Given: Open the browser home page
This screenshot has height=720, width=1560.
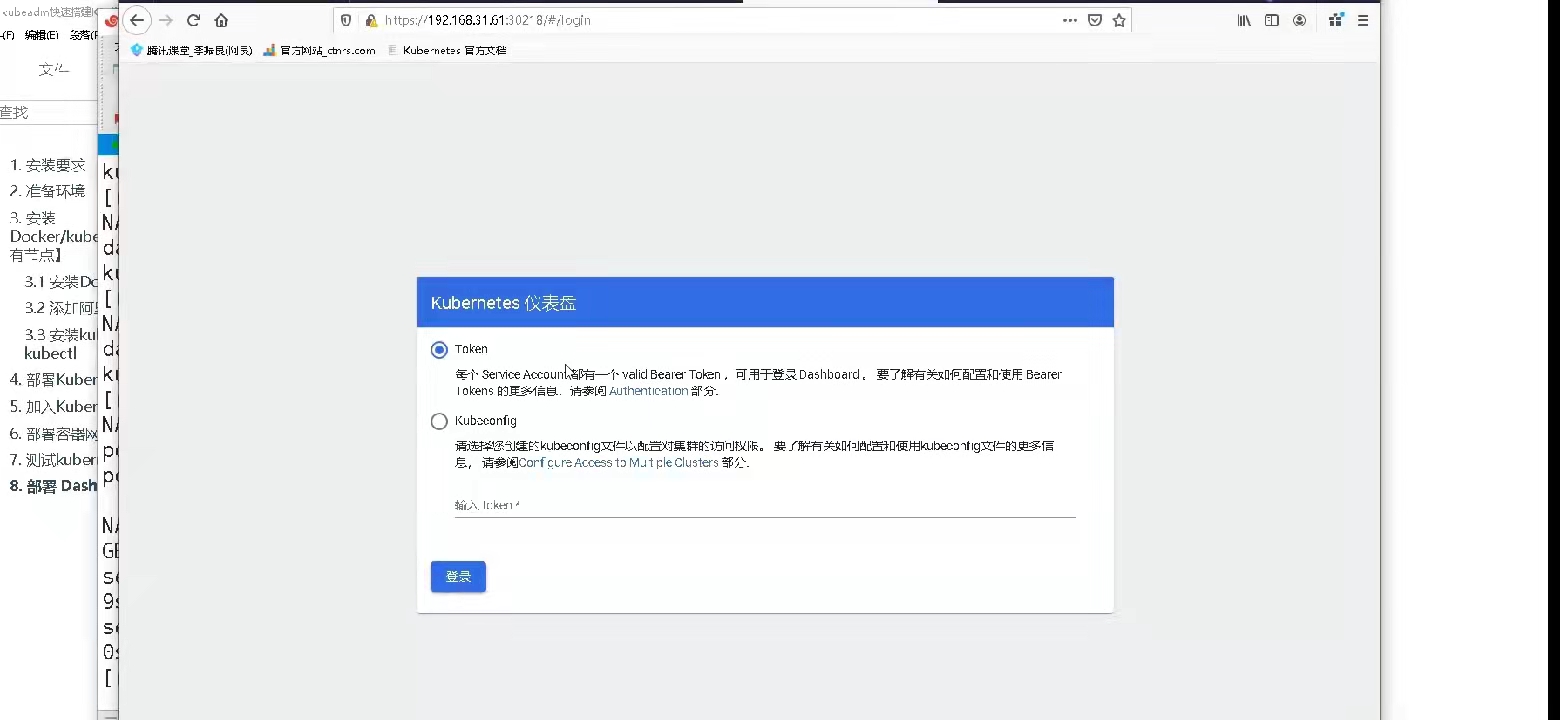Looking at the screenshot, I should (221, 20).
